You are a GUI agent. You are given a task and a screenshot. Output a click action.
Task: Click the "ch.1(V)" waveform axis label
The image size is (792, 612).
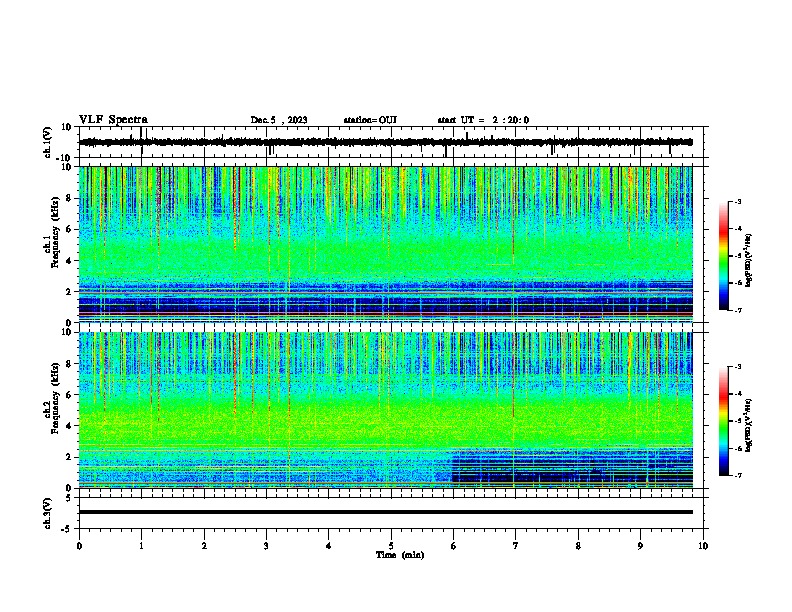[x=48, y=142]
